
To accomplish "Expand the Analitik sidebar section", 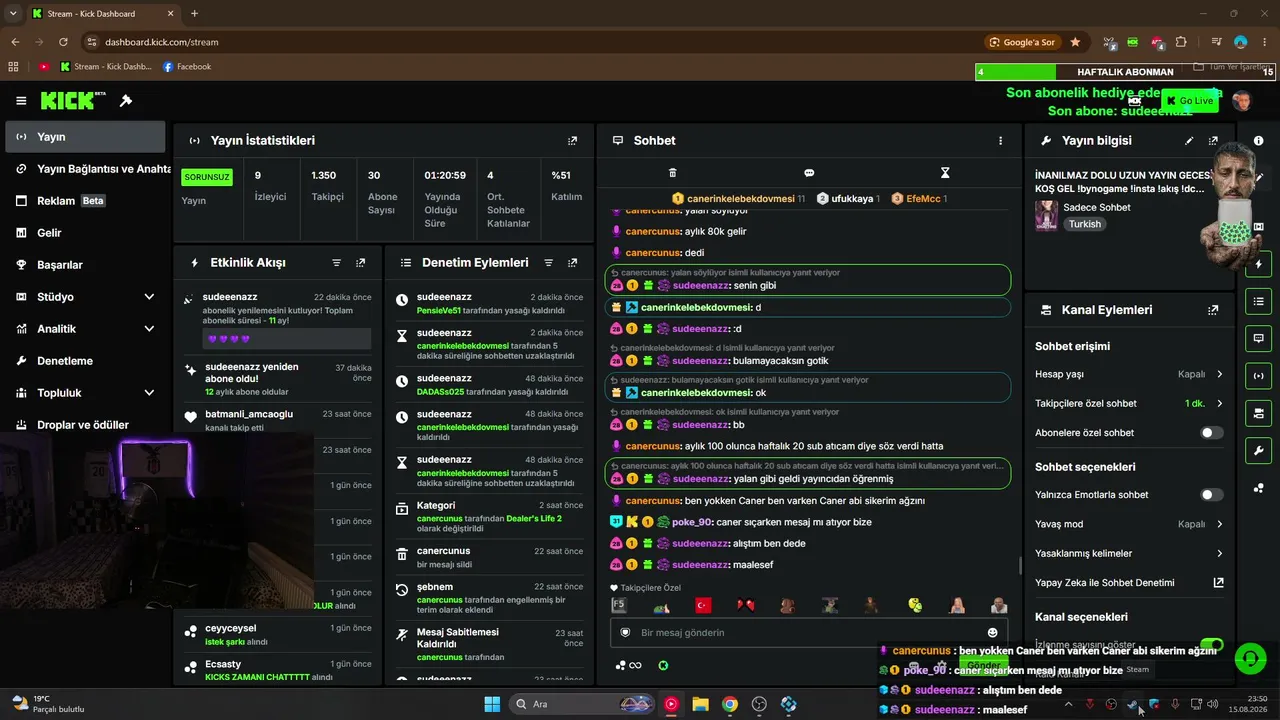I will [149, 329].
